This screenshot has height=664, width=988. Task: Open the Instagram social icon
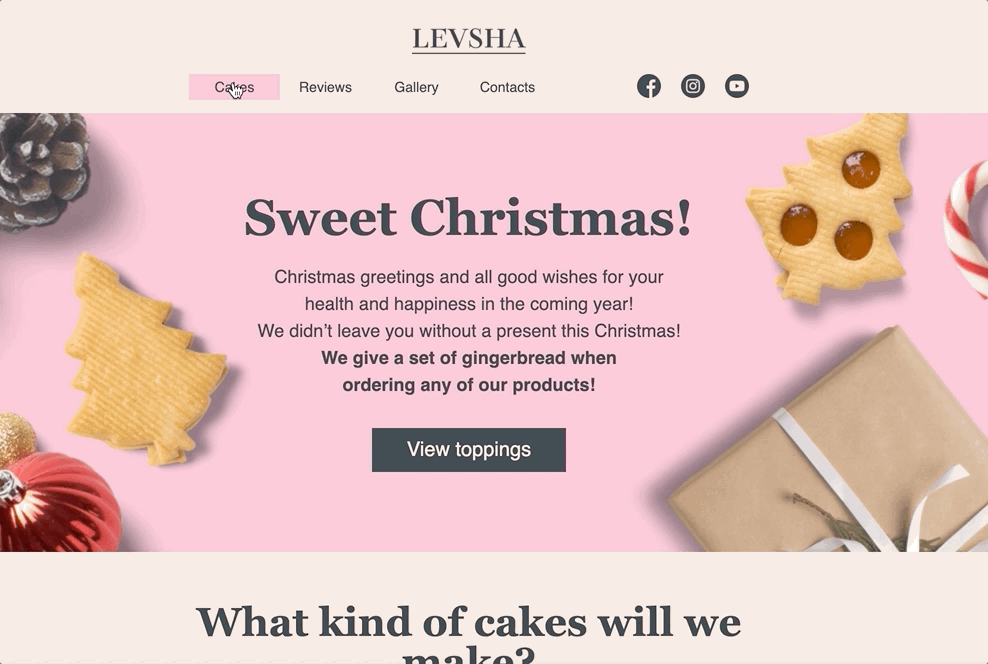click(x=692, y=86)
